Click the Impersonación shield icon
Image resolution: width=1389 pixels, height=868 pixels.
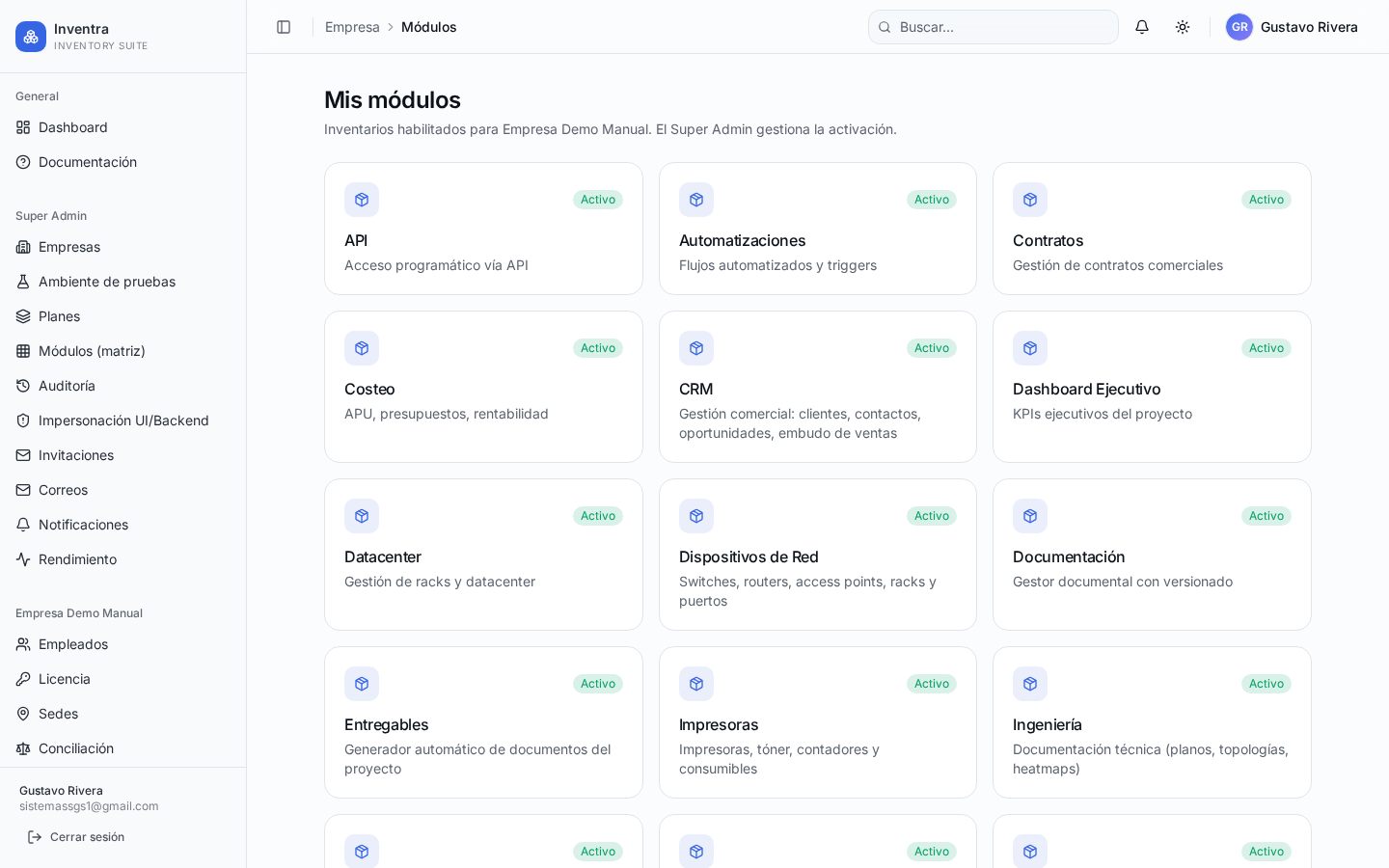23,420
